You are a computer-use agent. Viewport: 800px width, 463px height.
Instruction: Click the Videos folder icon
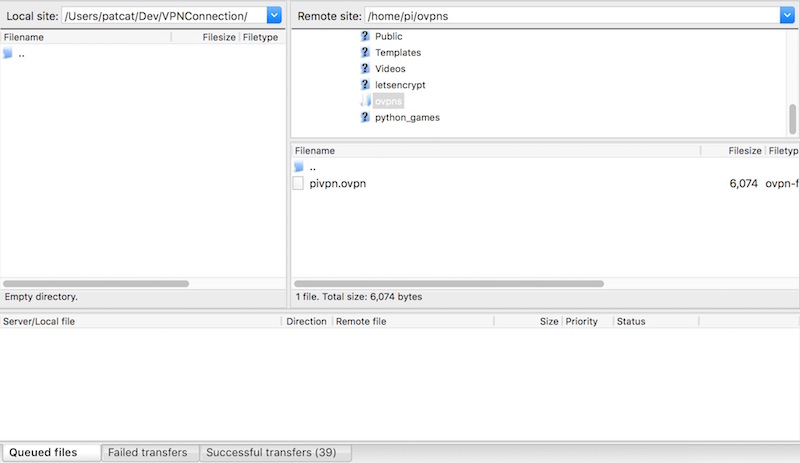click(365, 69)
